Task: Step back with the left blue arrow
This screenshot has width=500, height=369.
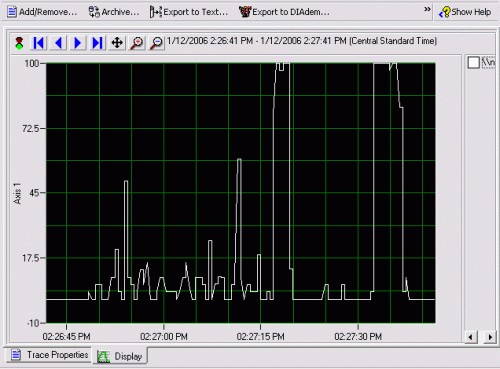Action: click(x=58, y=43)
